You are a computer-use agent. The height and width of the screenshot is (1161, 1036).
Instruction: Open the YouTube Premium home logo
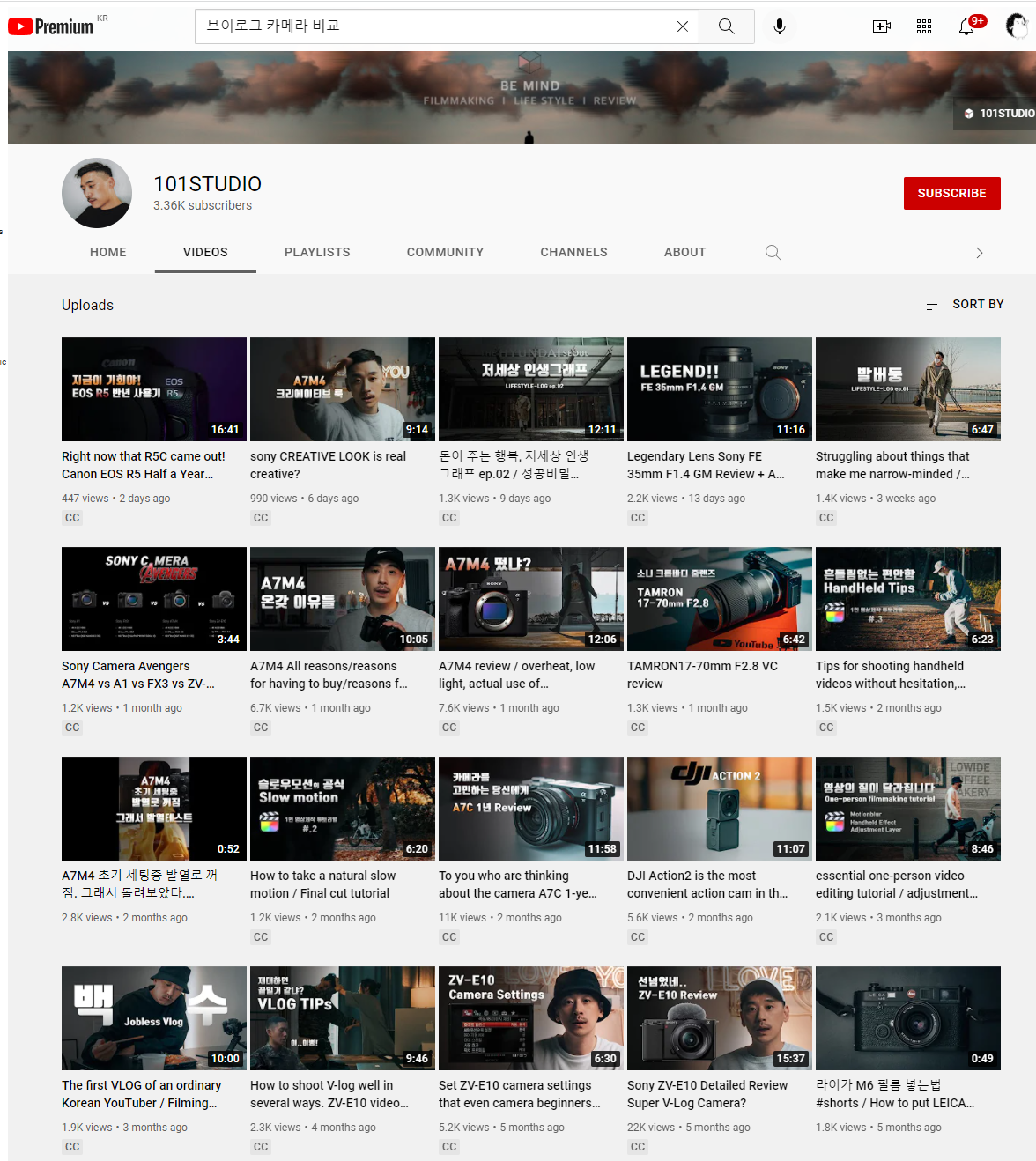(x=51, y=26)
